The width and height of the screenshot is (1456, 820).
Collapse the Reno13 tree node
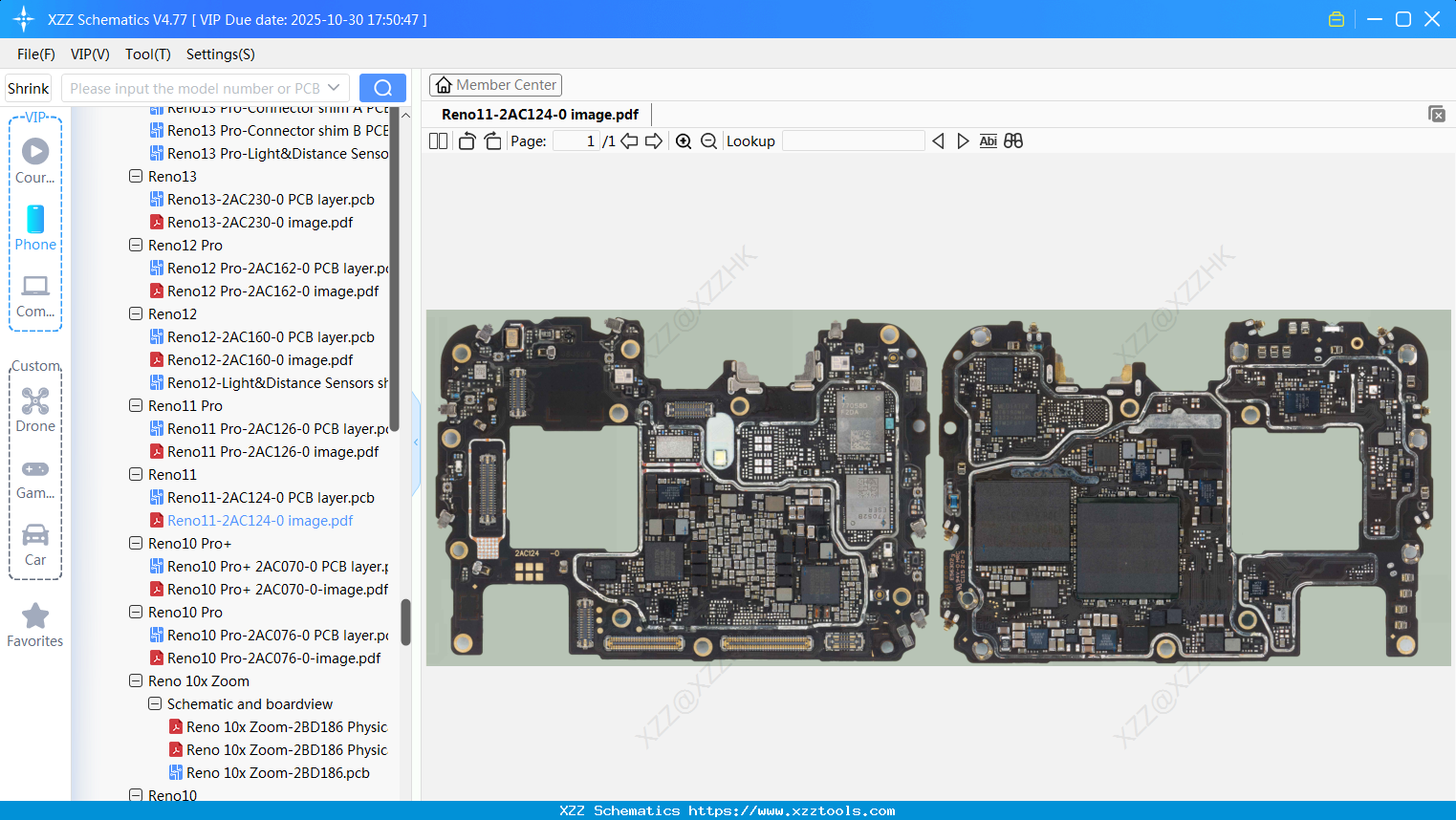135,176
